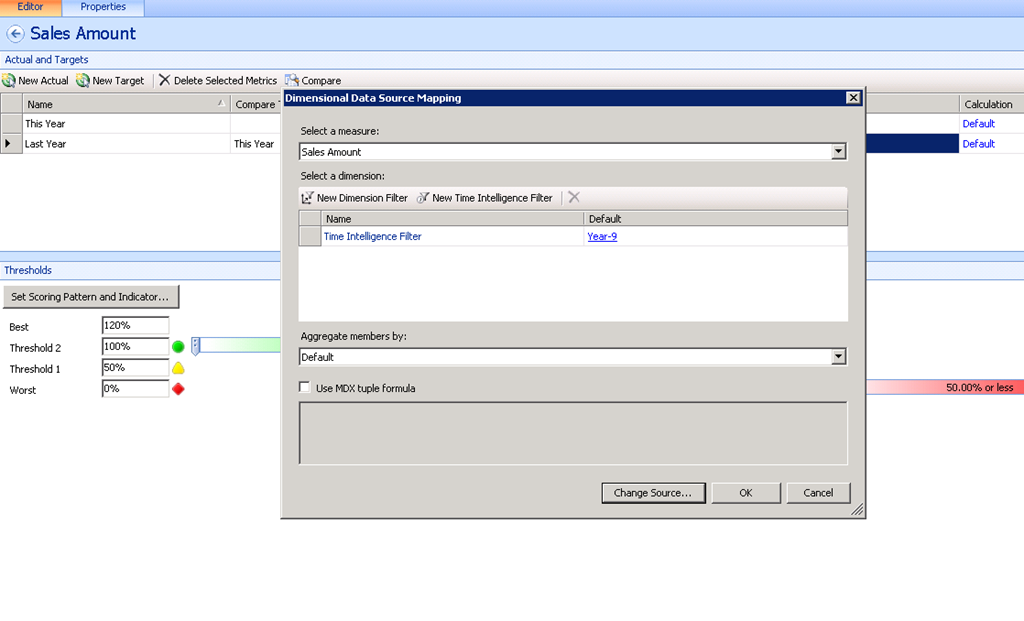Click the Default column header in dialog

pos(715,219)
